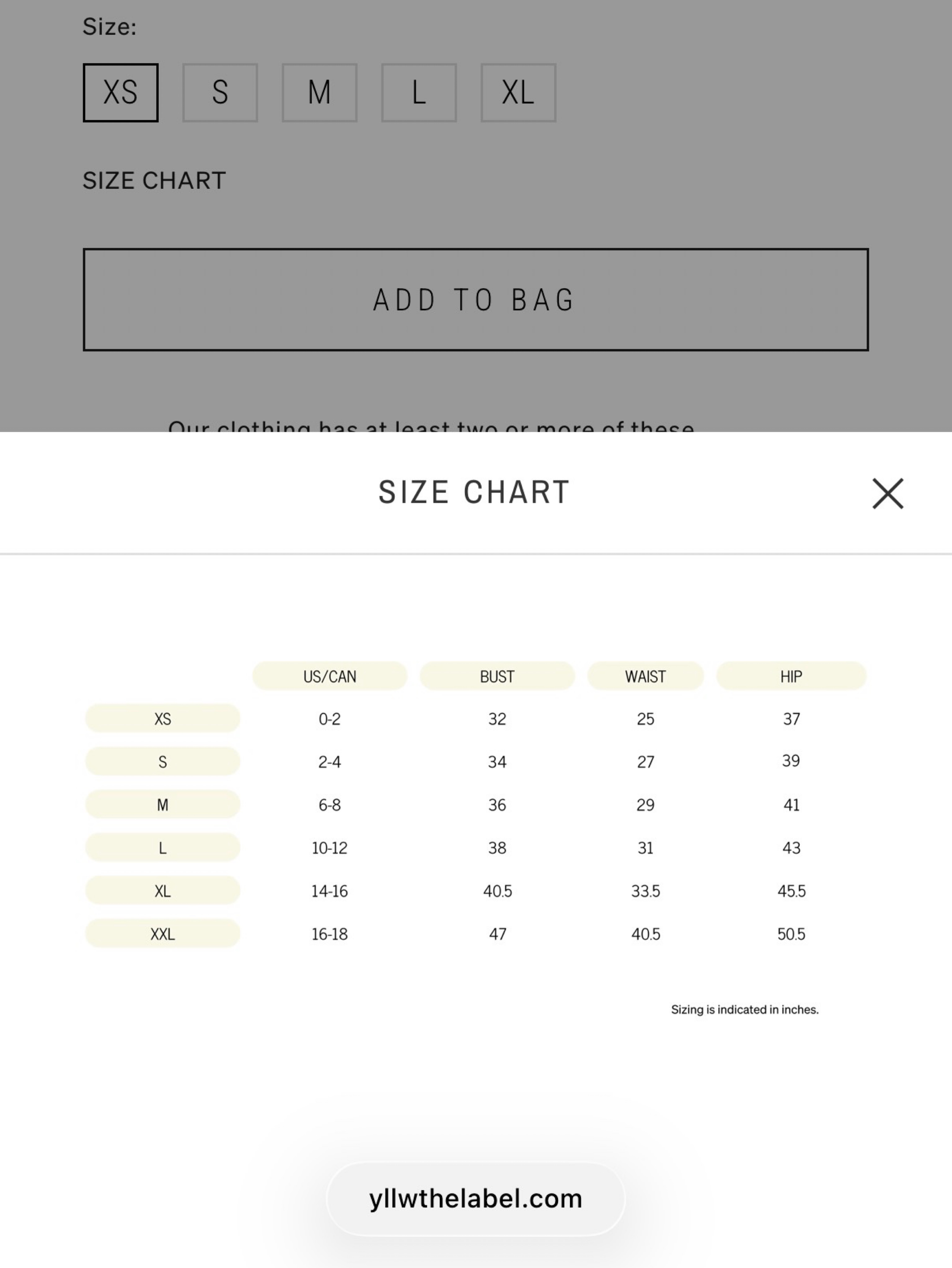952x1268 pixels.
Task: Select size XS option
Action: 120,92
